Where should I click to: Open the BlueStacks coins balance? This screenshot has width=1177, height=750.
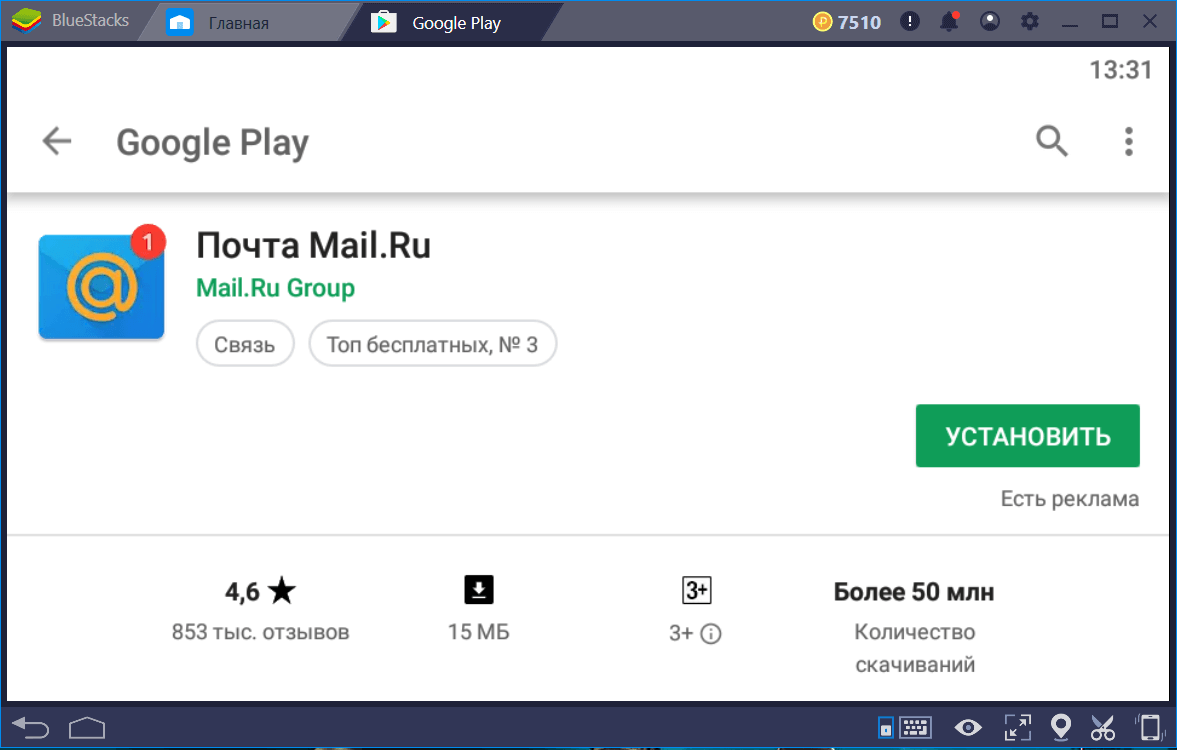pos(847,22)
